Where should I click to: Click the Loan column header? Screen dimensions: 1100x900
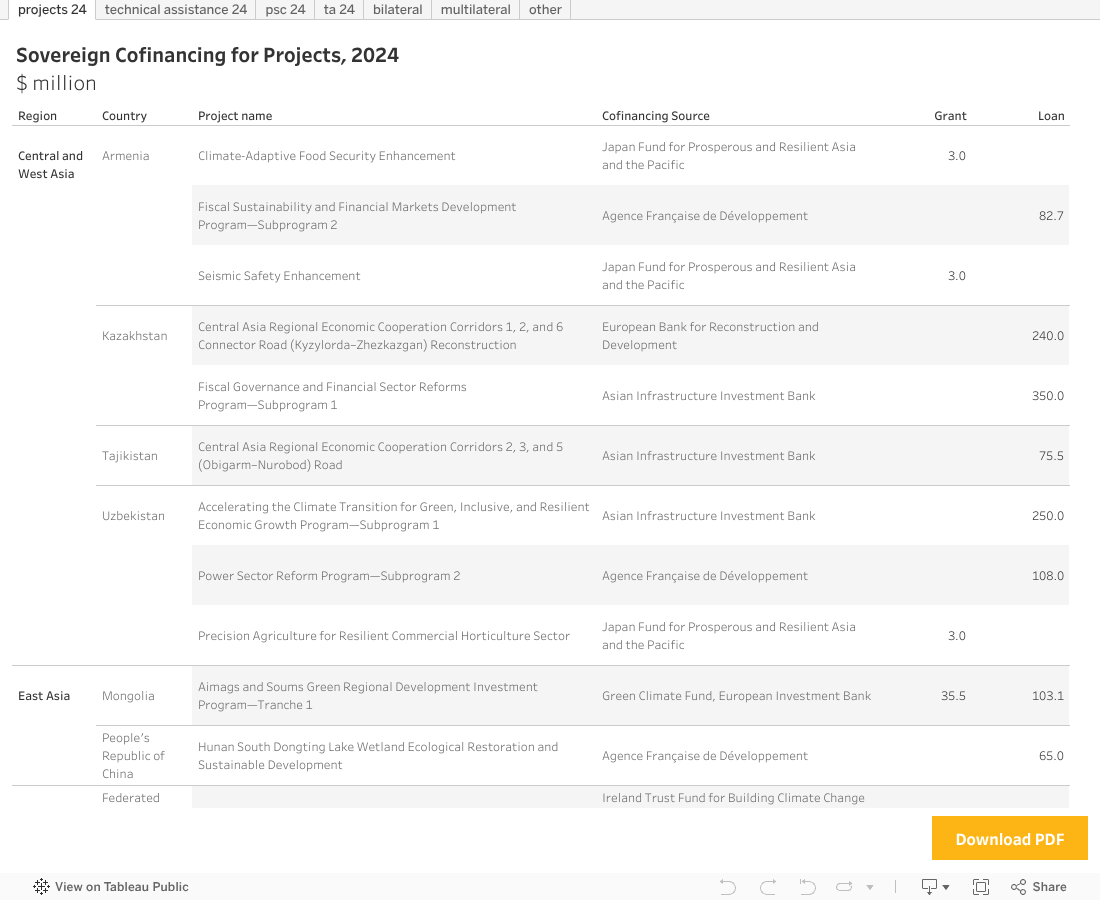pyautogui.click(x=1051, y=116)
